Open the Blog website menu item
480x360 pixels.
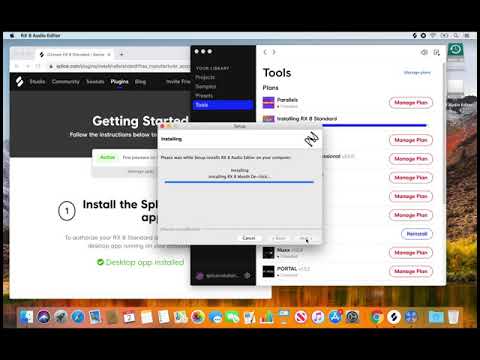pos(140,82)
